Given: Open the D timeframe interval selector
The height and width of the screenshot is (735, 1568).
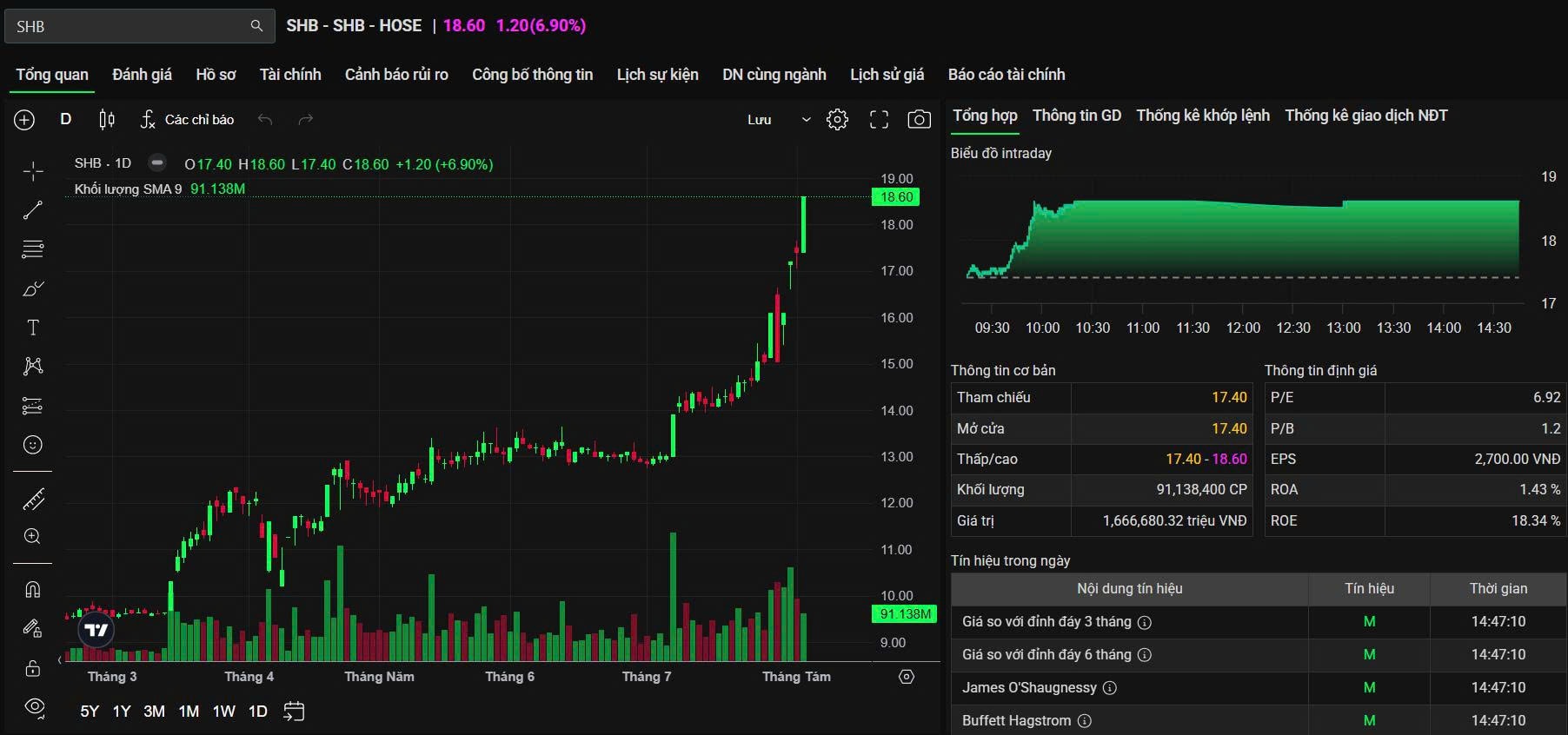Looking at the screenshot, I should coord(66,119).
